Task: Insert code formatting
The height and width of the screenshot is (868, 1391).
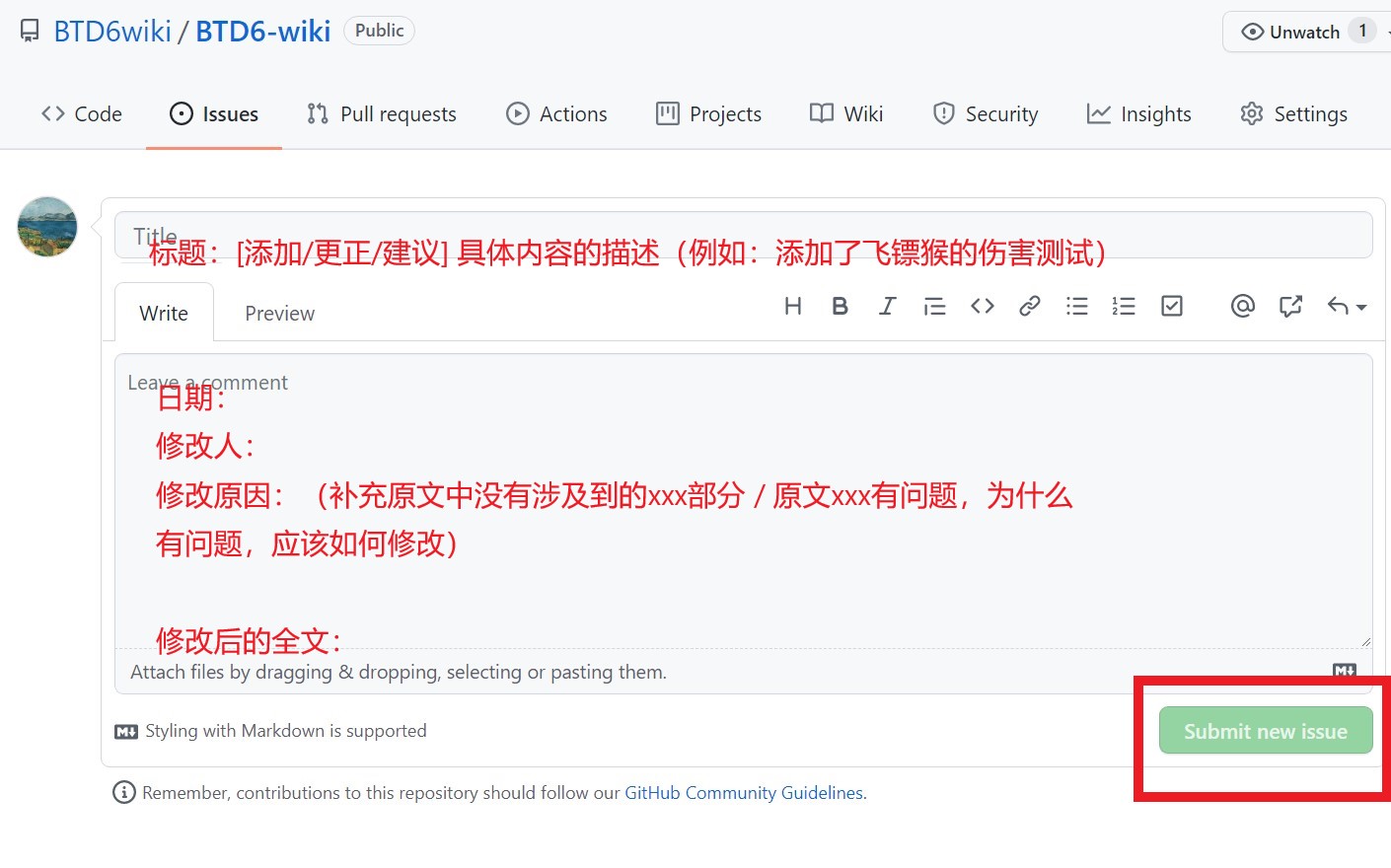Action: click(982, 306)
